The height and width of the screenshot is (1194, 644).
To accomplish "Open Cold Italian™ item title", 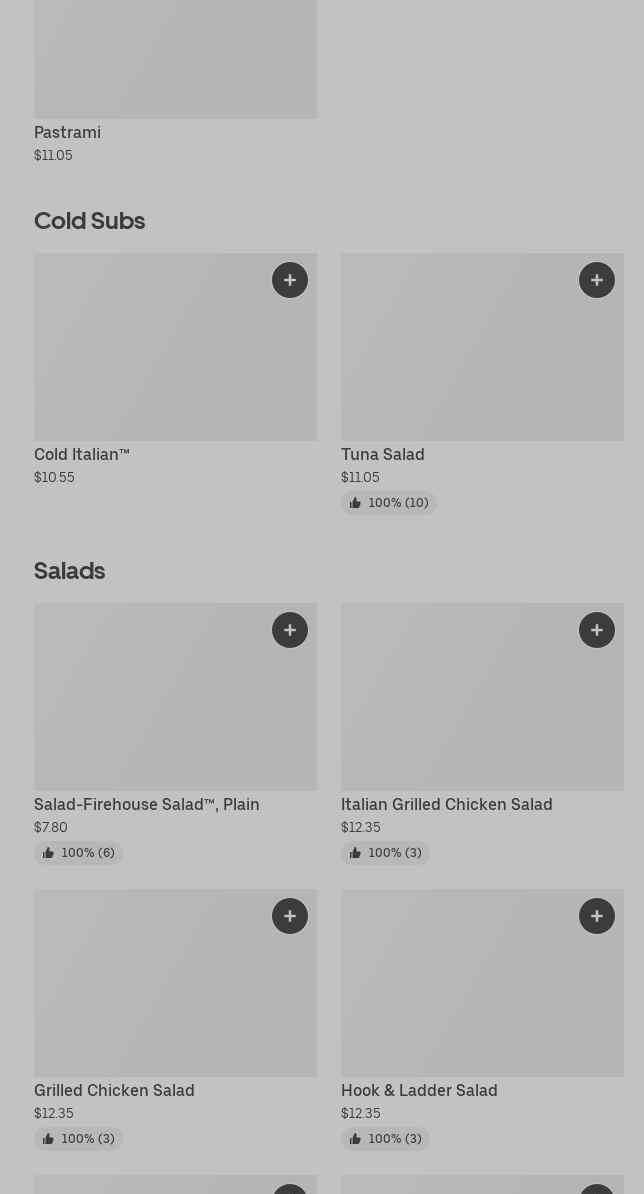I will coord(82,454).
